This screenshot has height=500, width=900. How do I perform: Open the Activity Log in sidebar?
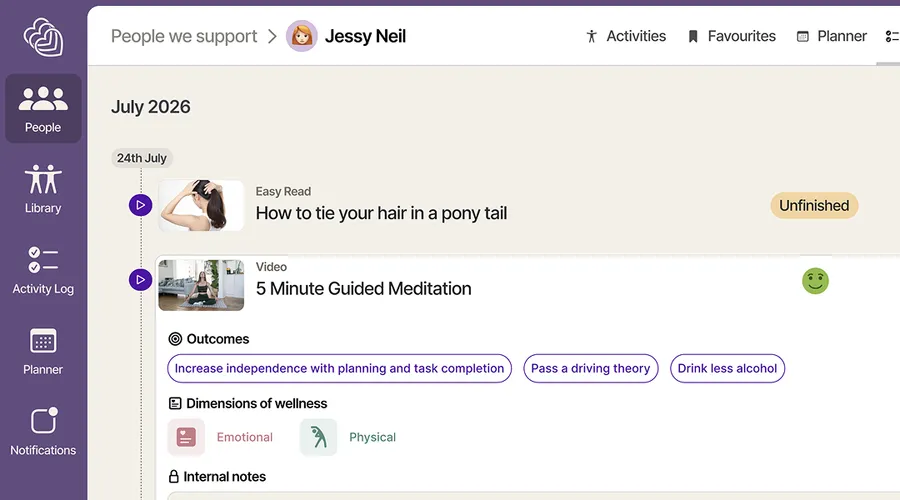tap(43, 270)
